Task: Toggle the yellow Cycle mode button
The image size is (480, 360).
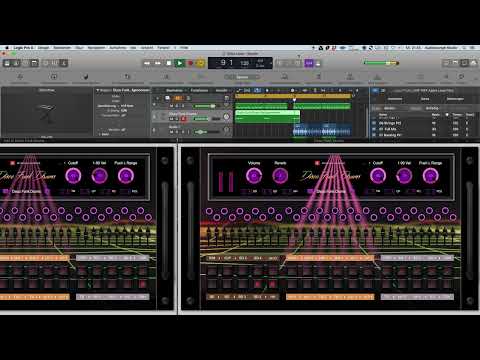Action: pyautogui.click(x=200, y=63)
